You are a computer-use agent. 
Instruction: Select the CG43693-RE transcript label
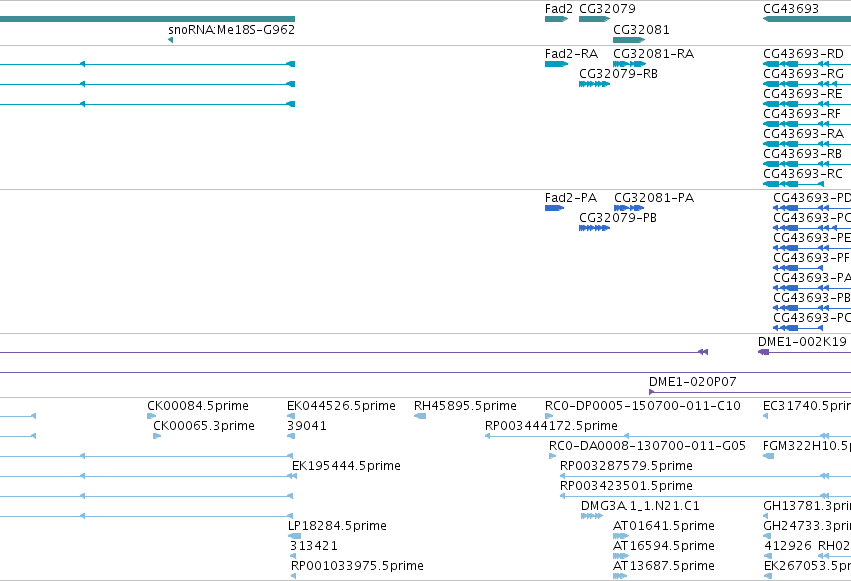pyautogui.click(x=803, y=94)
